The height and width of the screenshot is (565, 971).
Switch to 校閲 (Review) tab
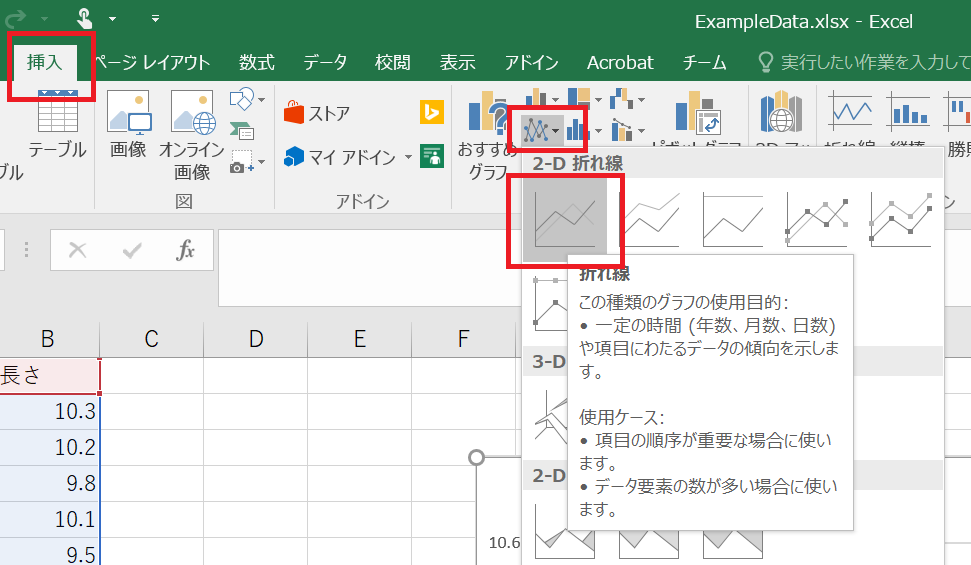click(393, 62)
